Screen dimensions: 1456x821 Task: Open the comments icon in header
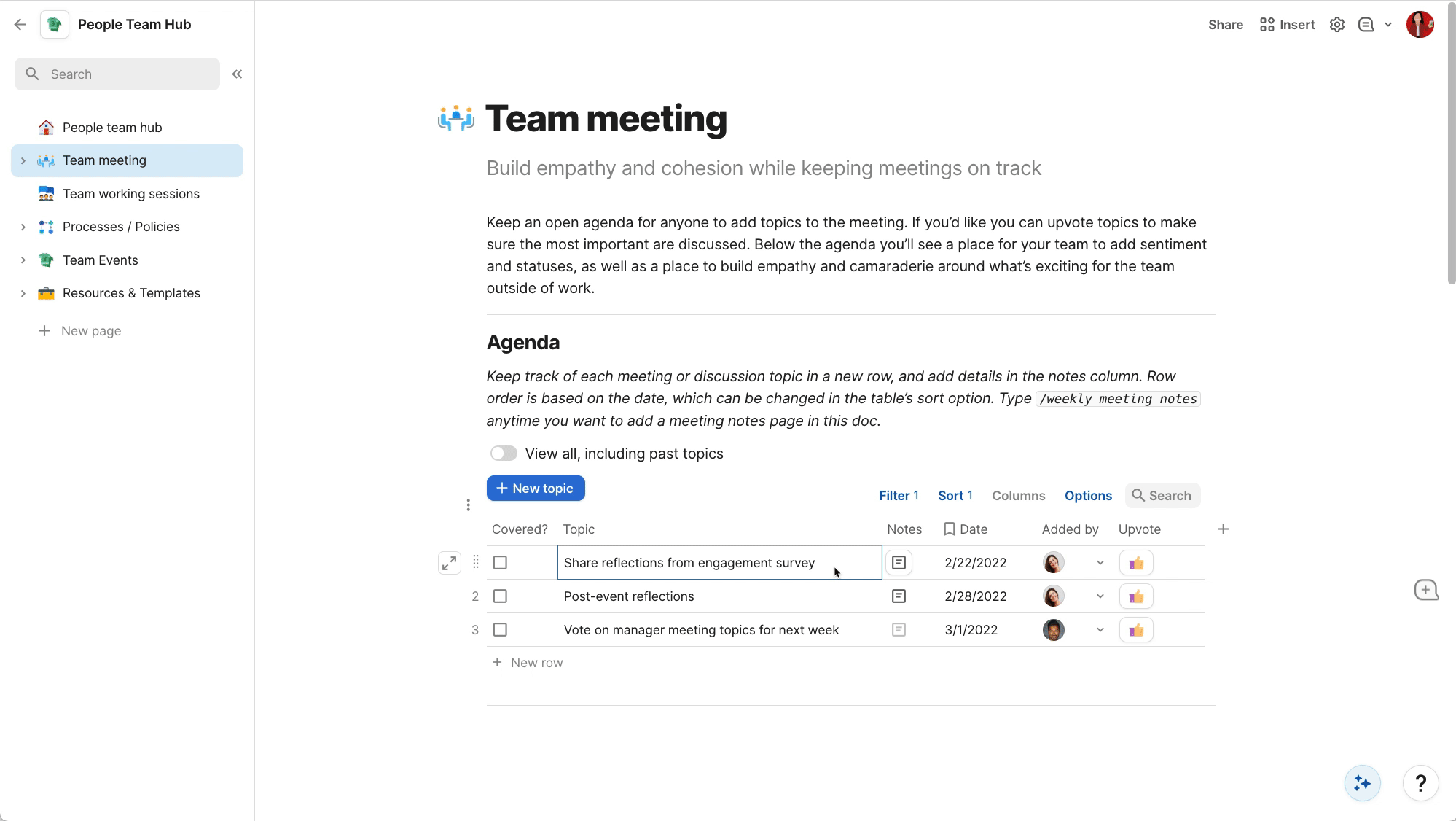1366,25
